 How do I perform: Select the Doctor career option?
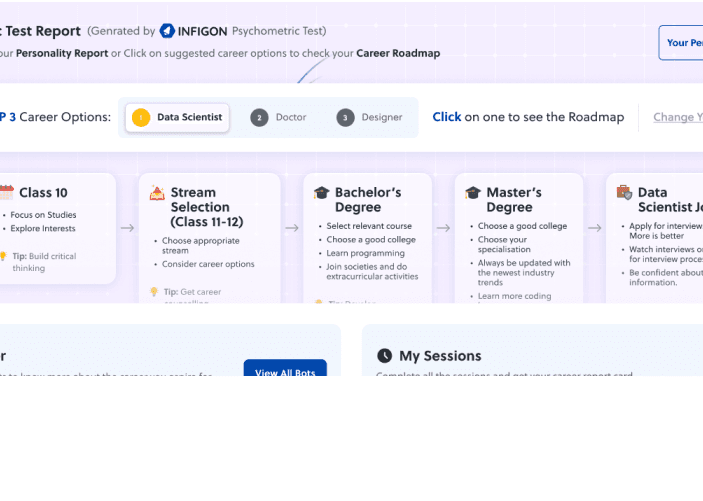pos(278,118)
